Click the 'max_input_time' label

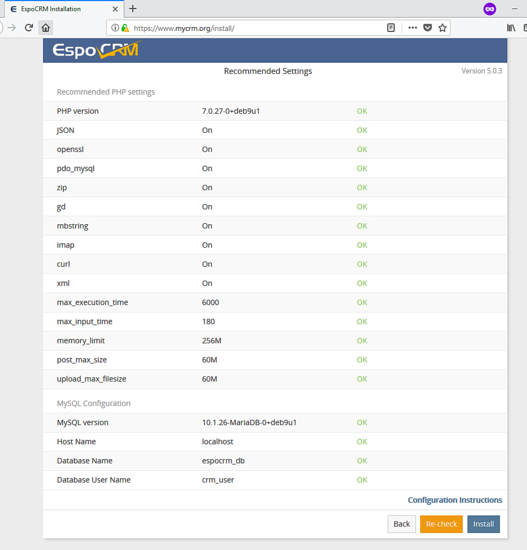point(85,322)
